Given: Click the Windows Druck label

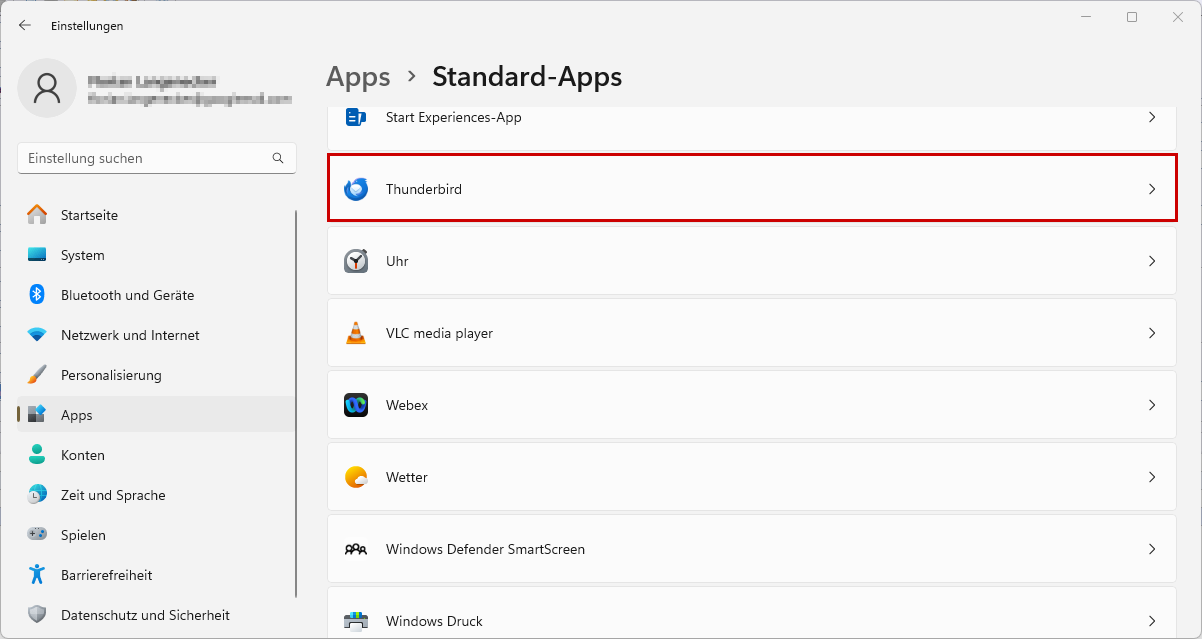Looking at the screenshot, I should pos(434,621).
